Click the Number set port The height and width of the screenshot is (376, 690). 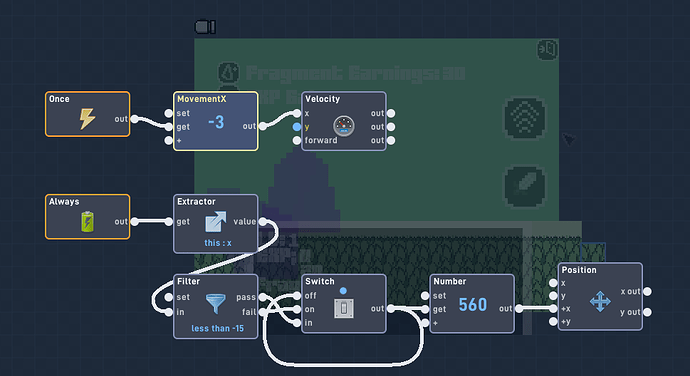(x=425, y=296)
